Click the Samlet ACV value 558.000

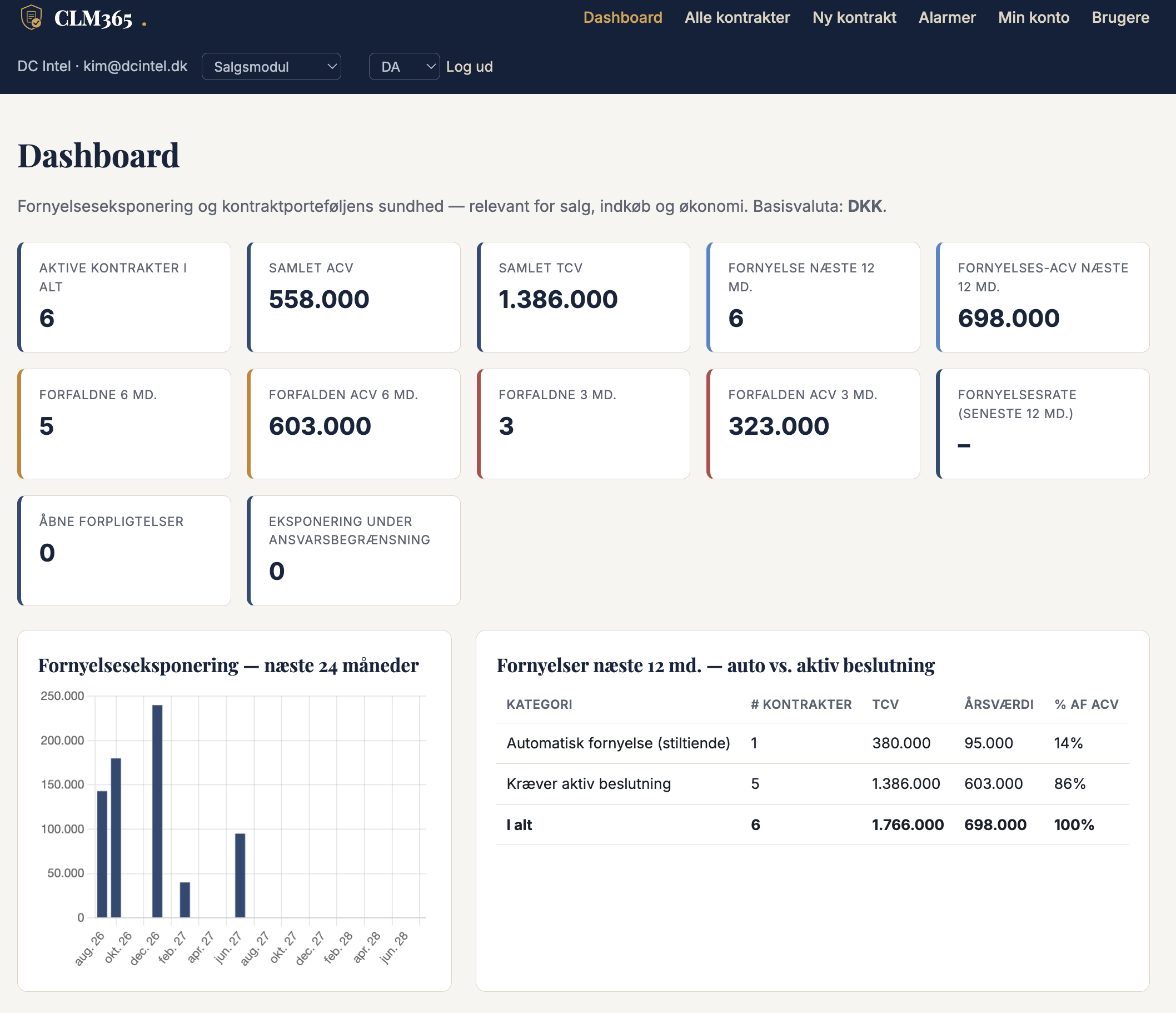(x=319, y=299)
